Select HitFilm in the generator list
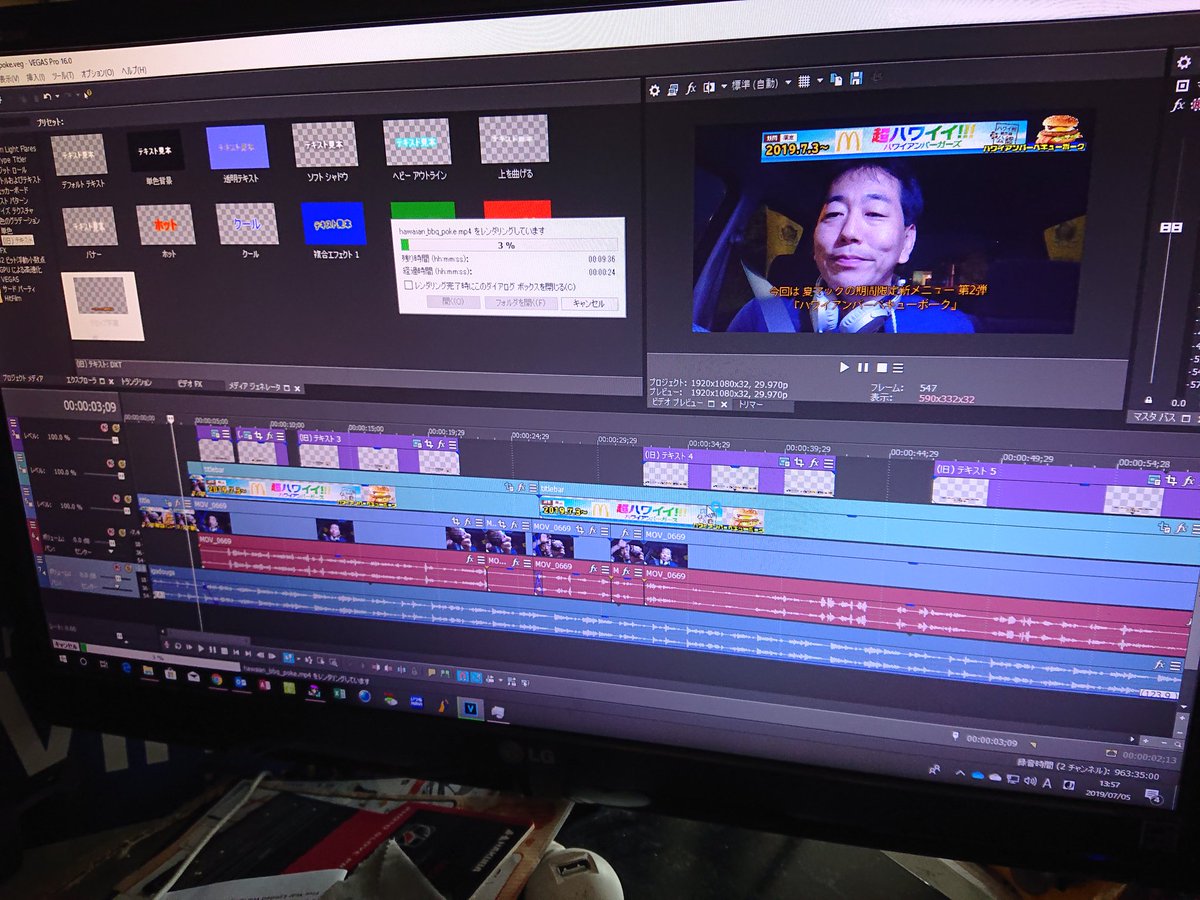The image size is (1200, 900). (x=15, y=298)
